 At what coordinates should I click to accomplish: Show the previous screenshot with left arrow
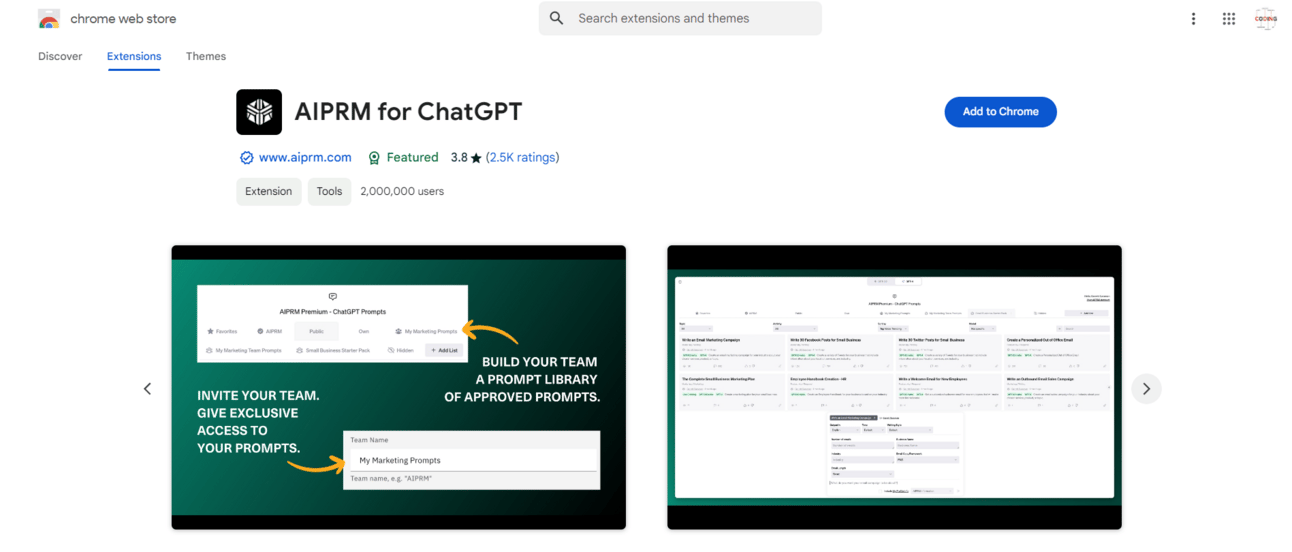147,389
